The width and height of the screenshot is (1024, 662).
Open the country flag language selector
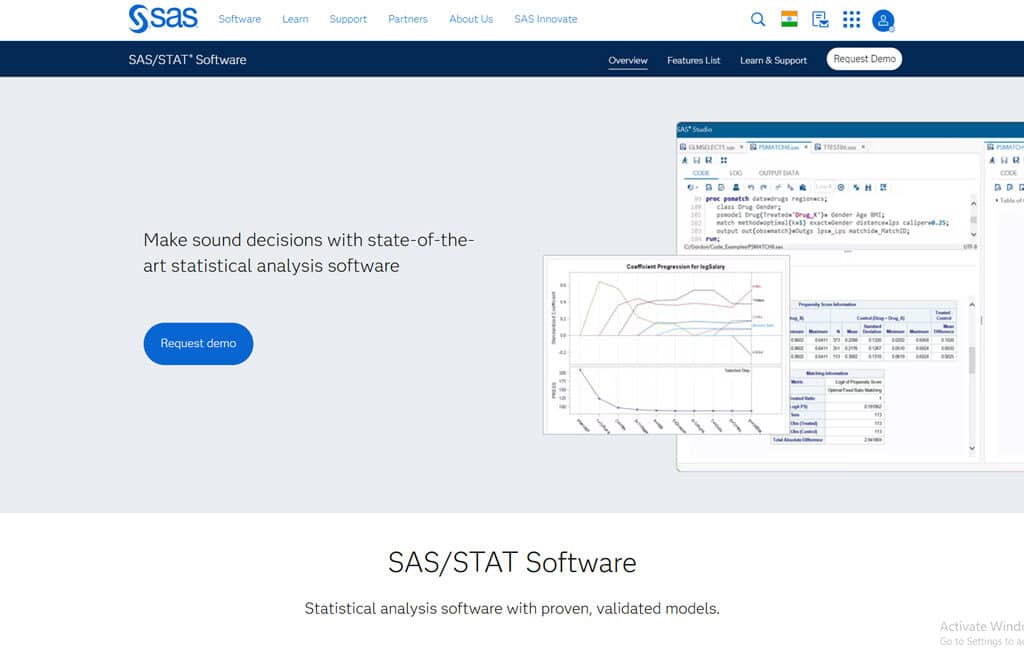click(788, 18)
